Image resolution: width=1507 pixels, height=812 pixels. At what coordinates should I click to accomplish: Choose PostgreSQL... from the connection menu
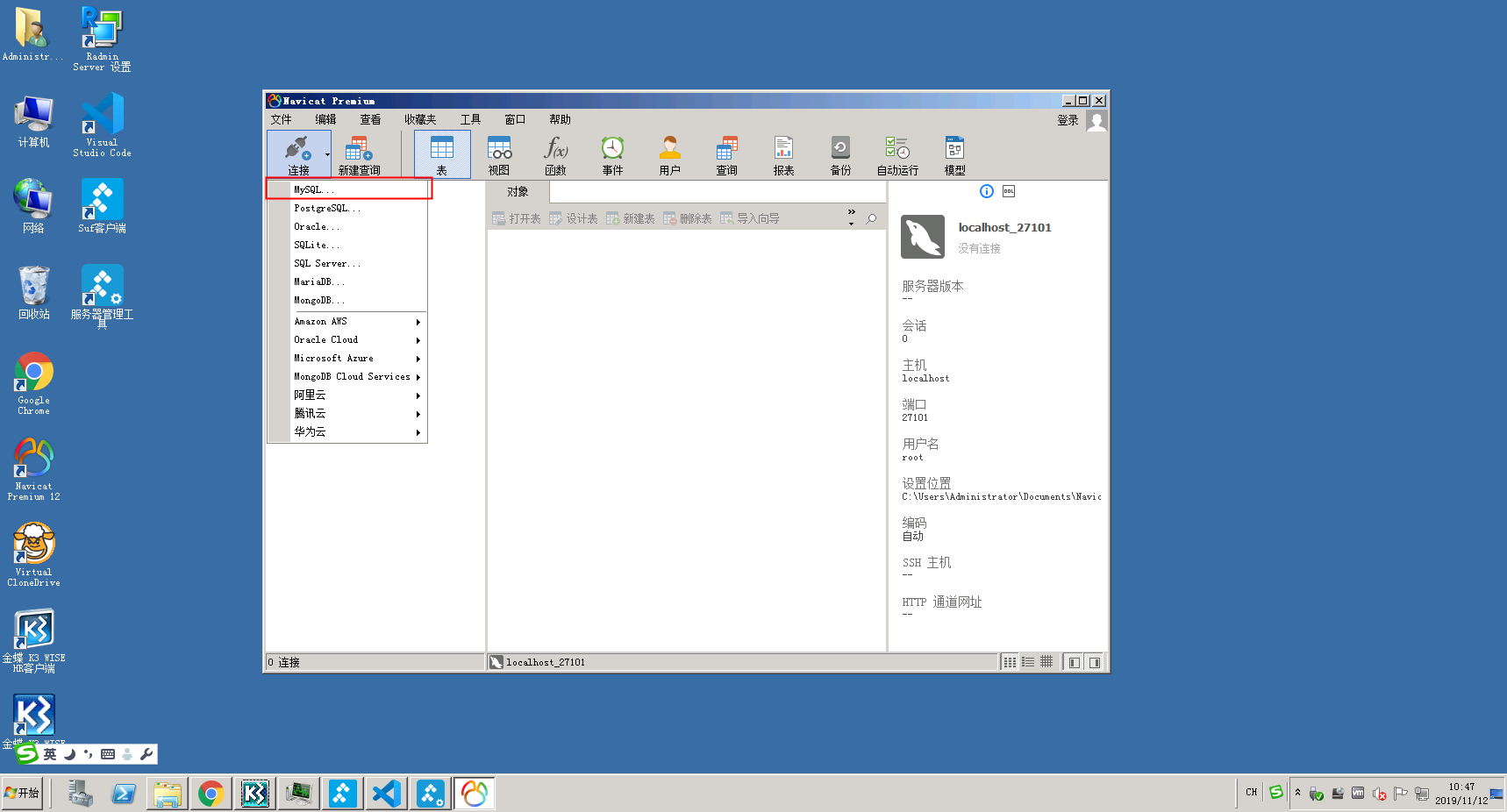point(347,209)
